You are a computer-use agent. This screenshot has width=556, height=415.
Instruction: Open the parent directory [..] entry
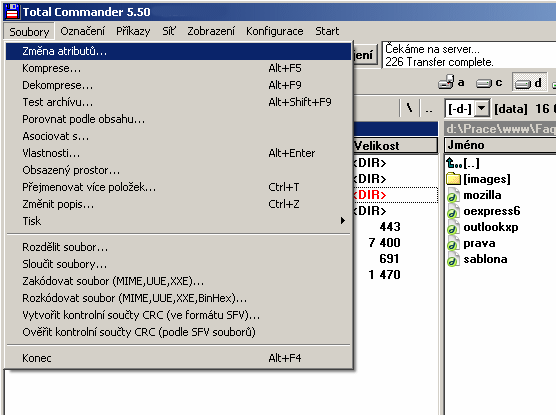point(463,163)
